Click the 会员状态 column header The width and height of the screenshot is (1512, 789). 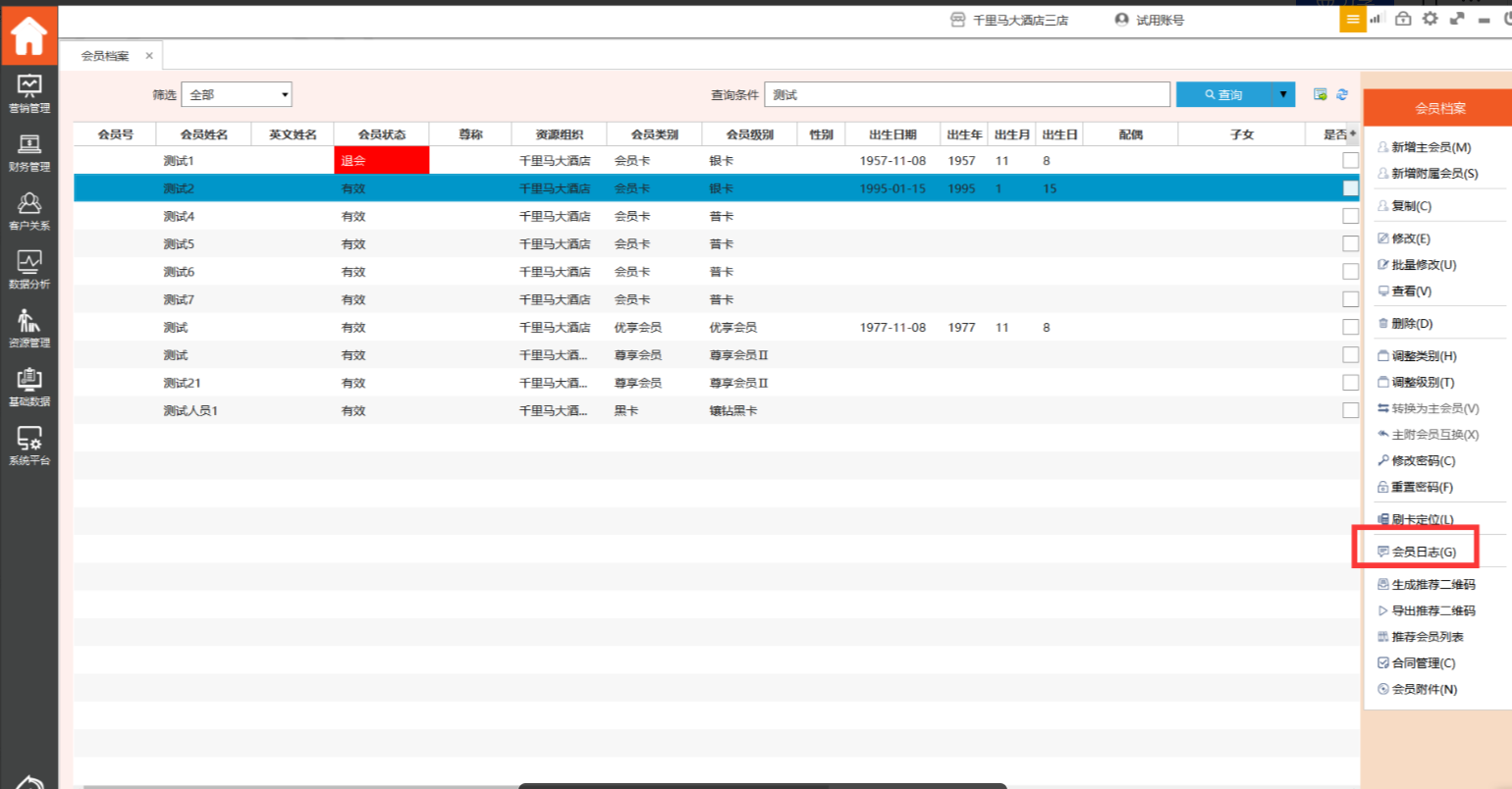(381, 134)
